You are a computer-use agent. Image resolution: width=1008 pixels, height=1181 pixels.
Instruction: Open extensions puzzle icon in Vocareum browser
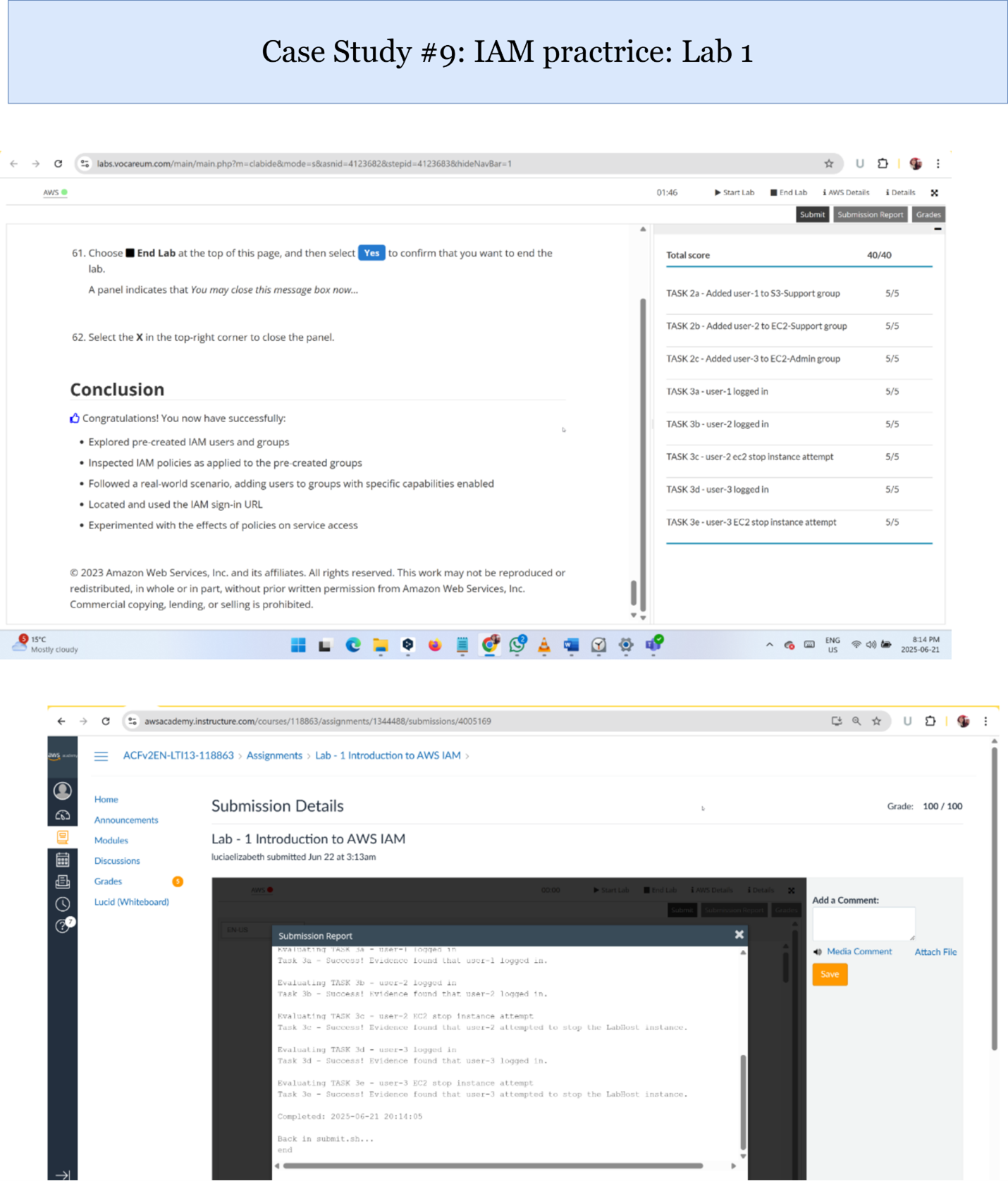(883, 163)
